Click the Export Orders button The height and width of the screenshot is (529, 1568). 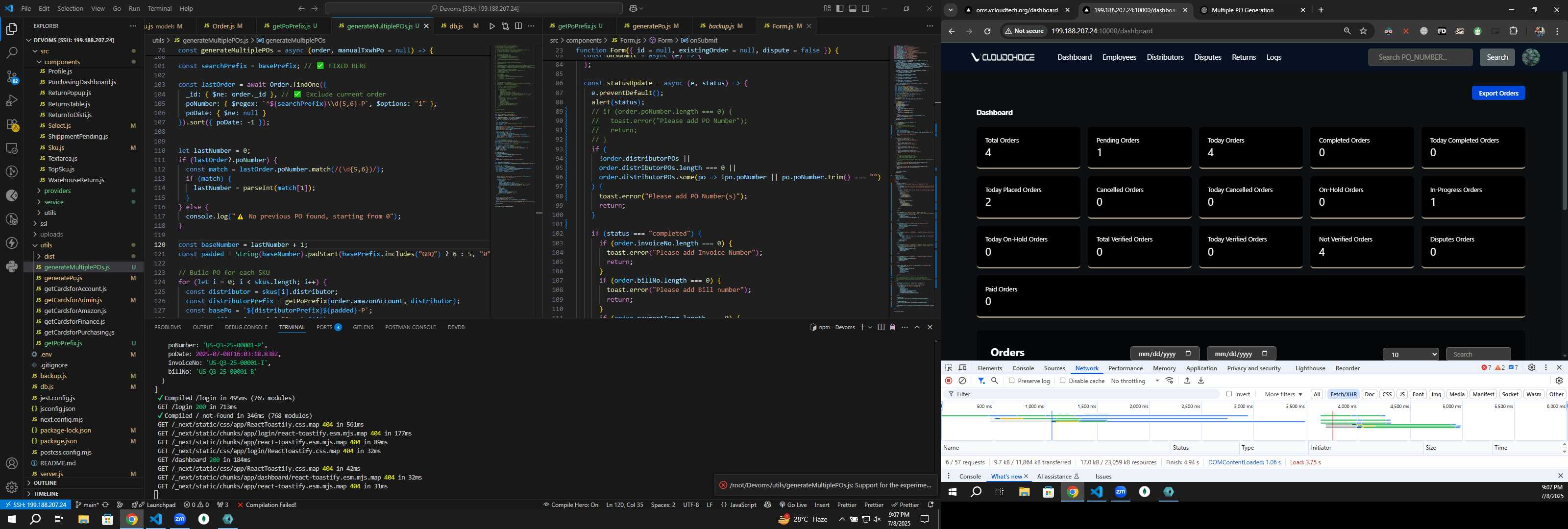pyautogui.click(x=1498, y=93)
